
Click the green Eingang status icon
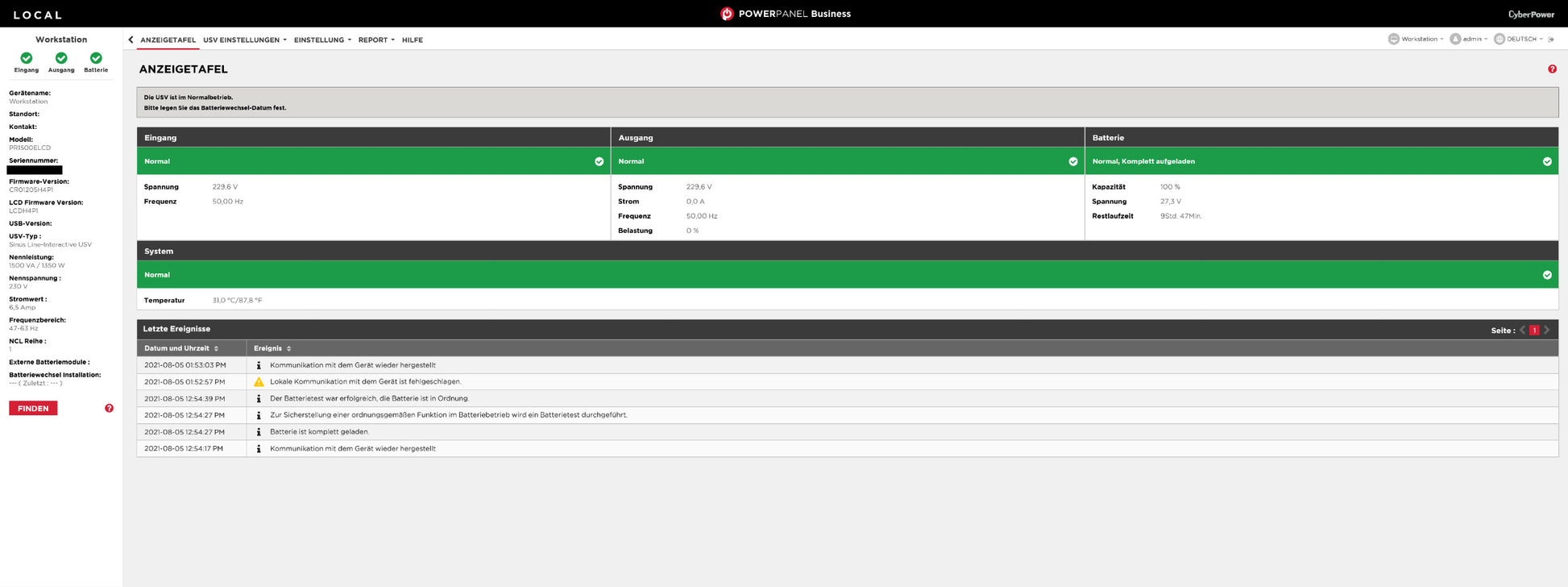(26, 58)
